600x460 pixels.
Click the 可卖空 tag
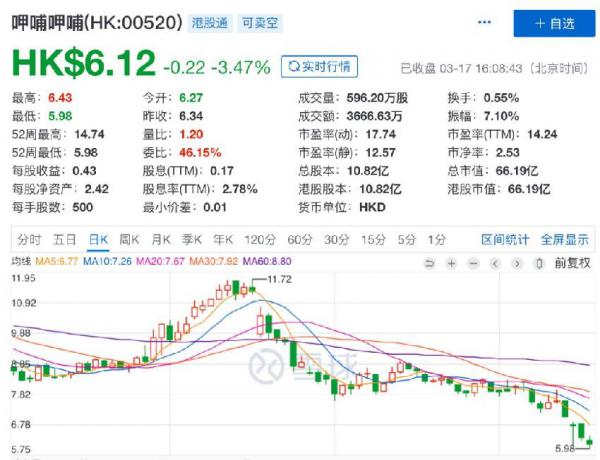[x=260, y=23]
